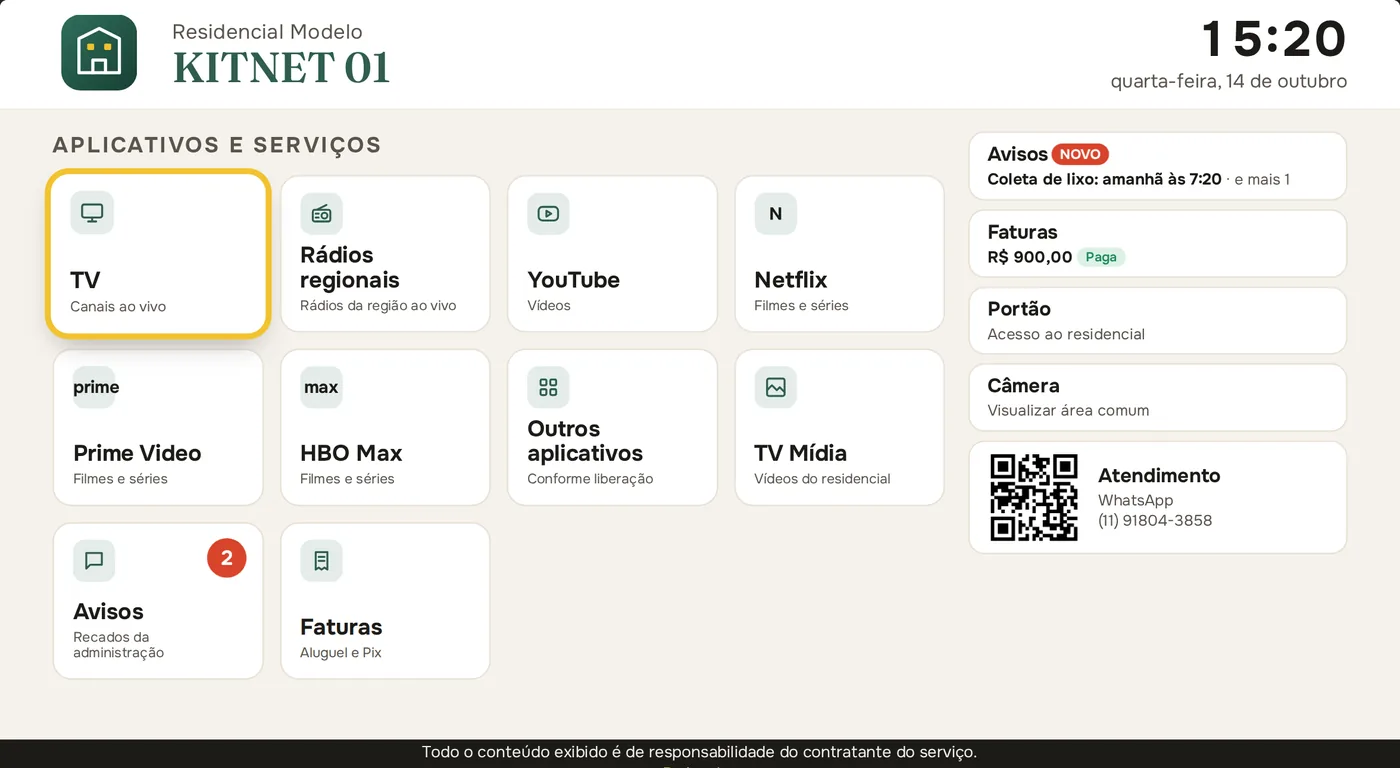Open the Prime Video tile

[x=158, y=427]
